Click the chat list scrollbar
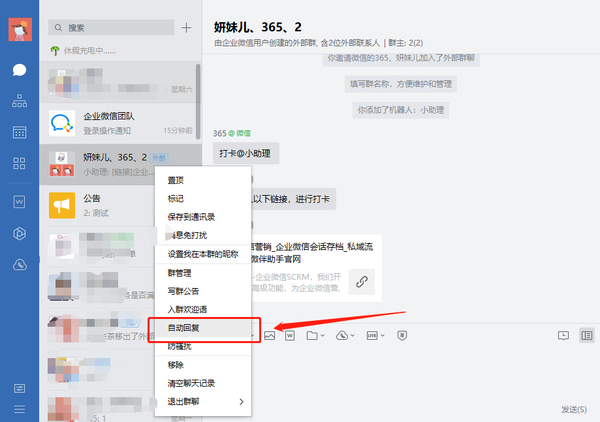 coord(198,101)
